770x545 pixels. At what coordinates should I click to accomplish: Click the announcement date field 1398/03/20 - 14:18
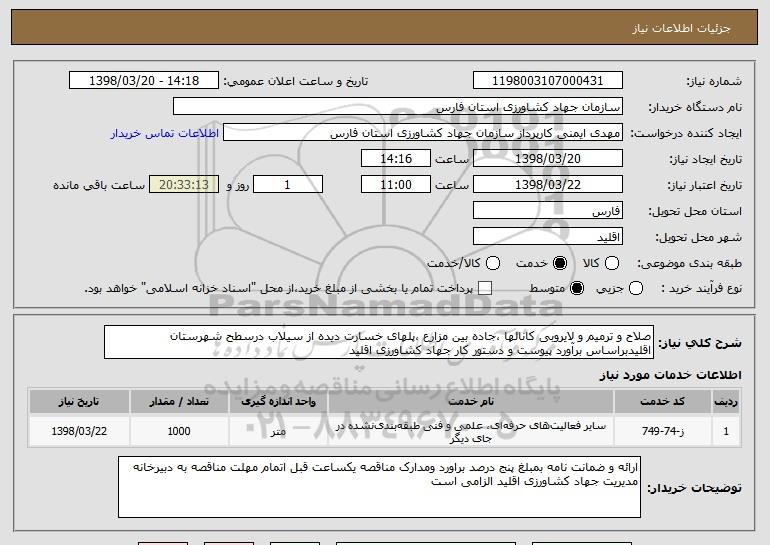144,81
